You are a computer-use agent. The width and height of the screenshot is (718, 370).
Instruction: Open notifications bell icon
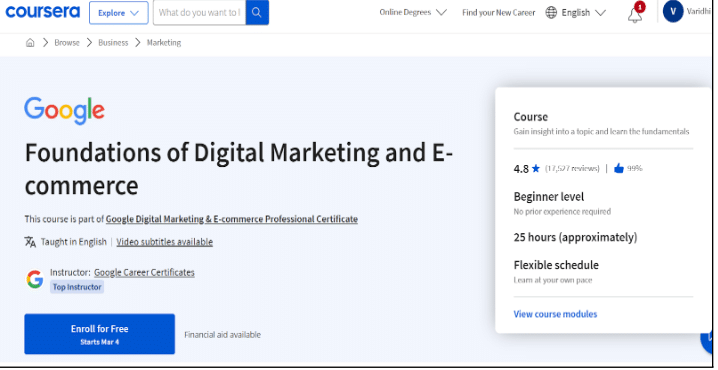(635, 15)
